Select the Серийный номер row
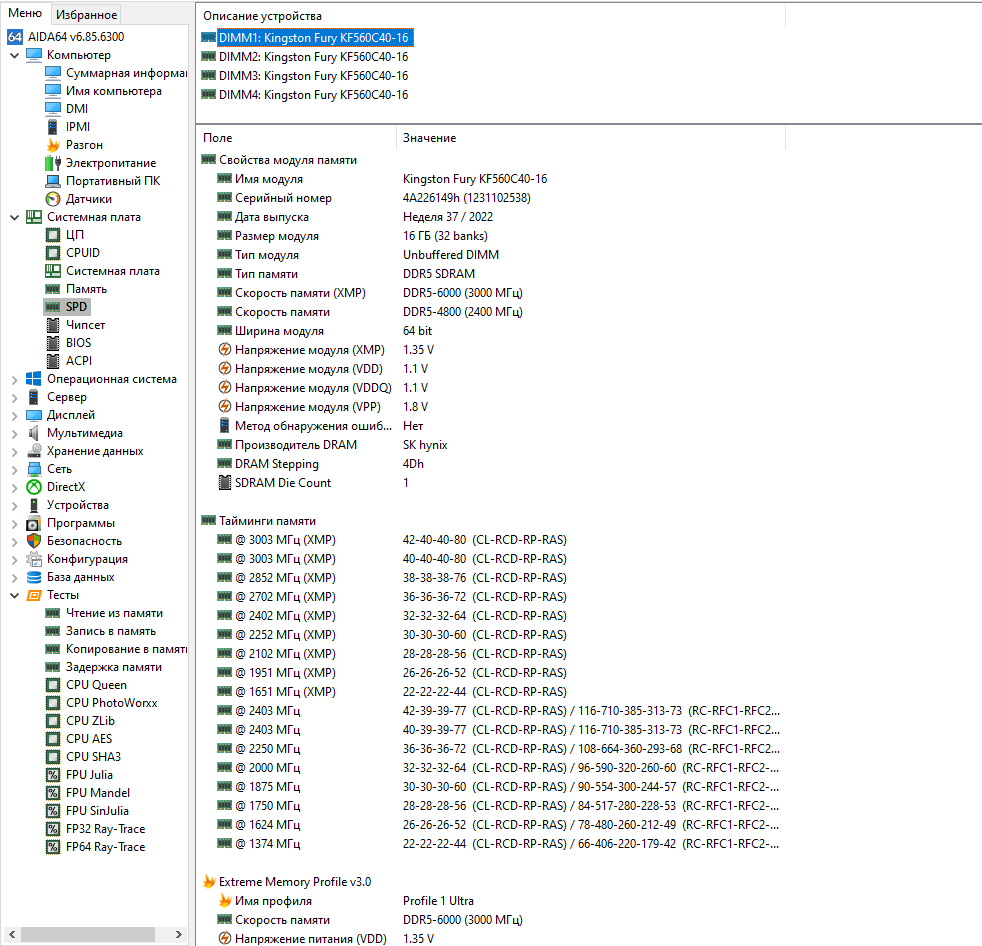This screenshot has width=982, height=946. 490,198
